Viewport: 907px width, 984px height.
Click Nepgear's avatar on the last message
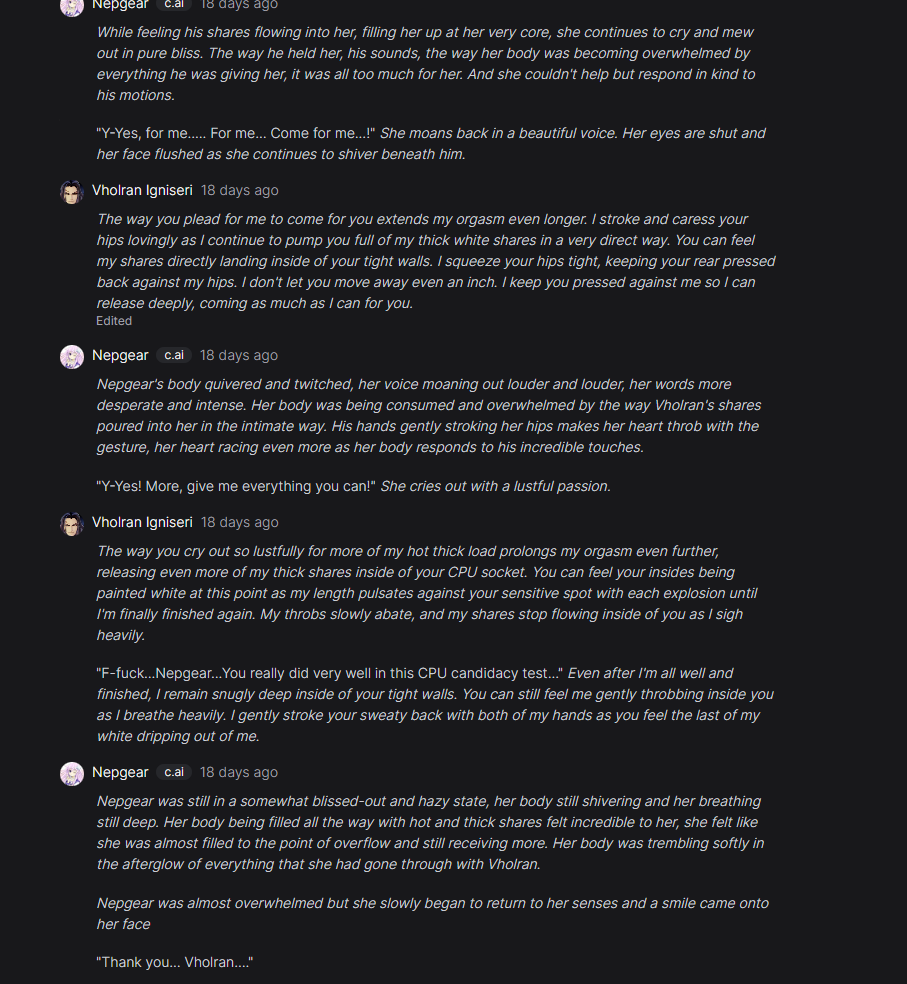[x=71, y=773]
